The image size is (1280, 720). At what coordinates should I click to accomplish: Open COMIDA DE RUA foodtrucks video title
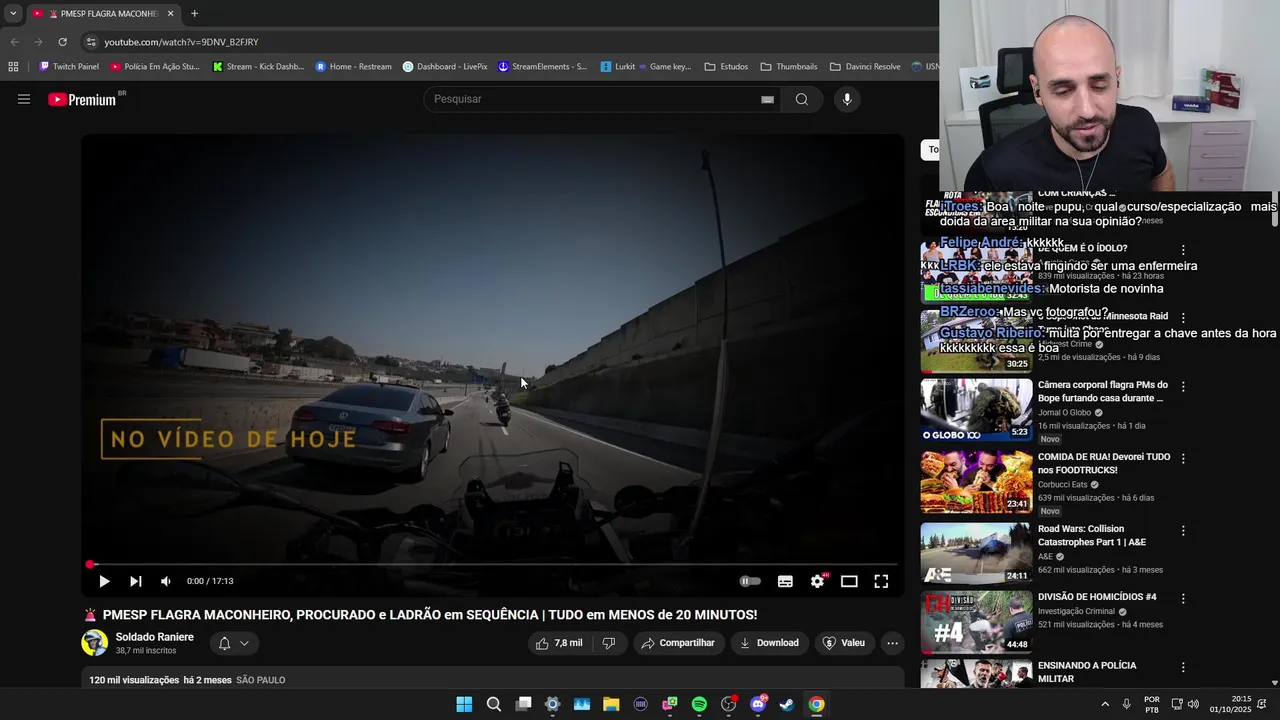tap(1104, 463)
